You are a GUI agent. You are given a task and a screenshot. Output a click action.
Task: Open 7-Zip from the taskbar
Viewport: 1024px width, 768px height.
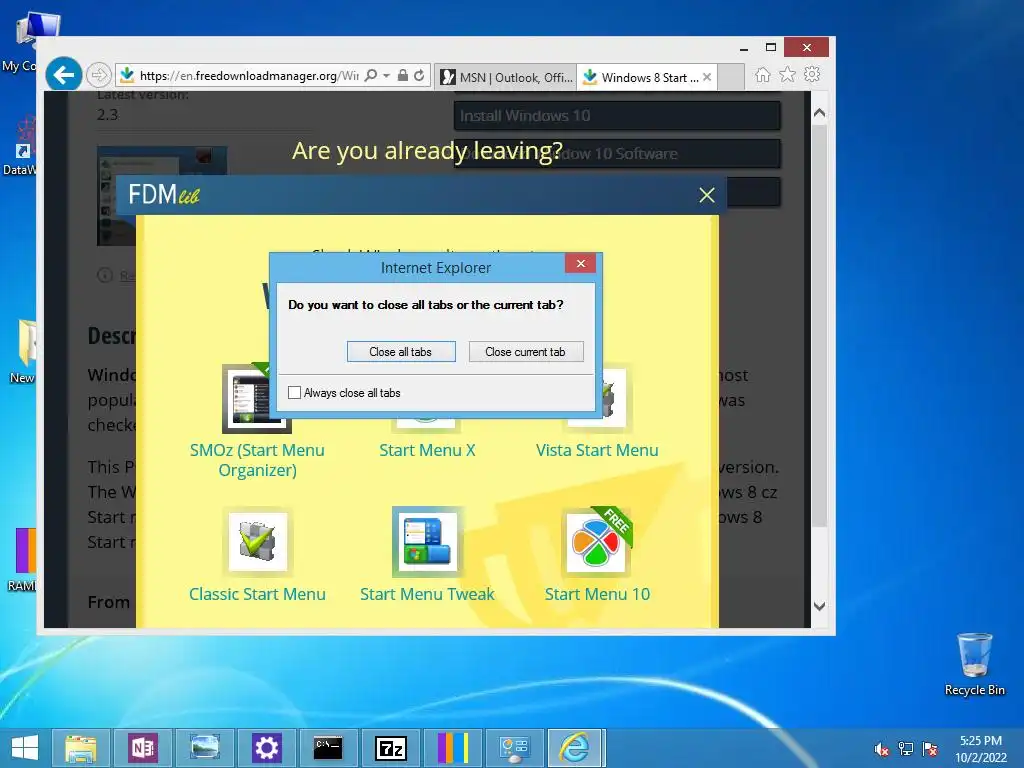click(x=391, y=748)
